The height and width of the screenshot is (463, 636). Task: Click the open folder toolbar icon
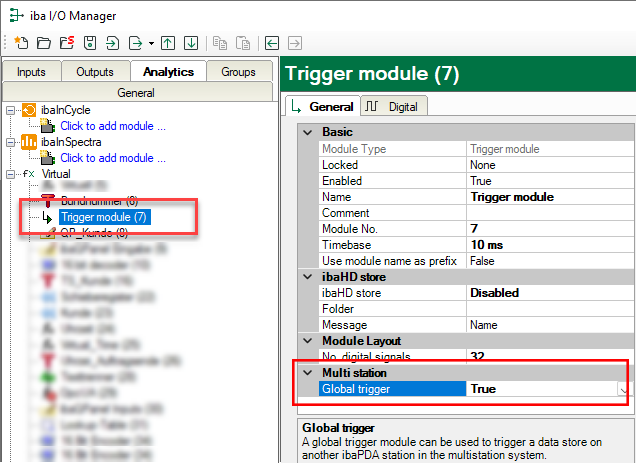coord(44,43)
